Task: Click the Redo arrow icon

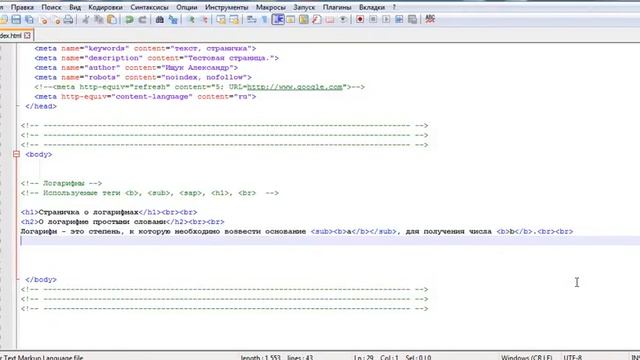Action: click(142, 19)
